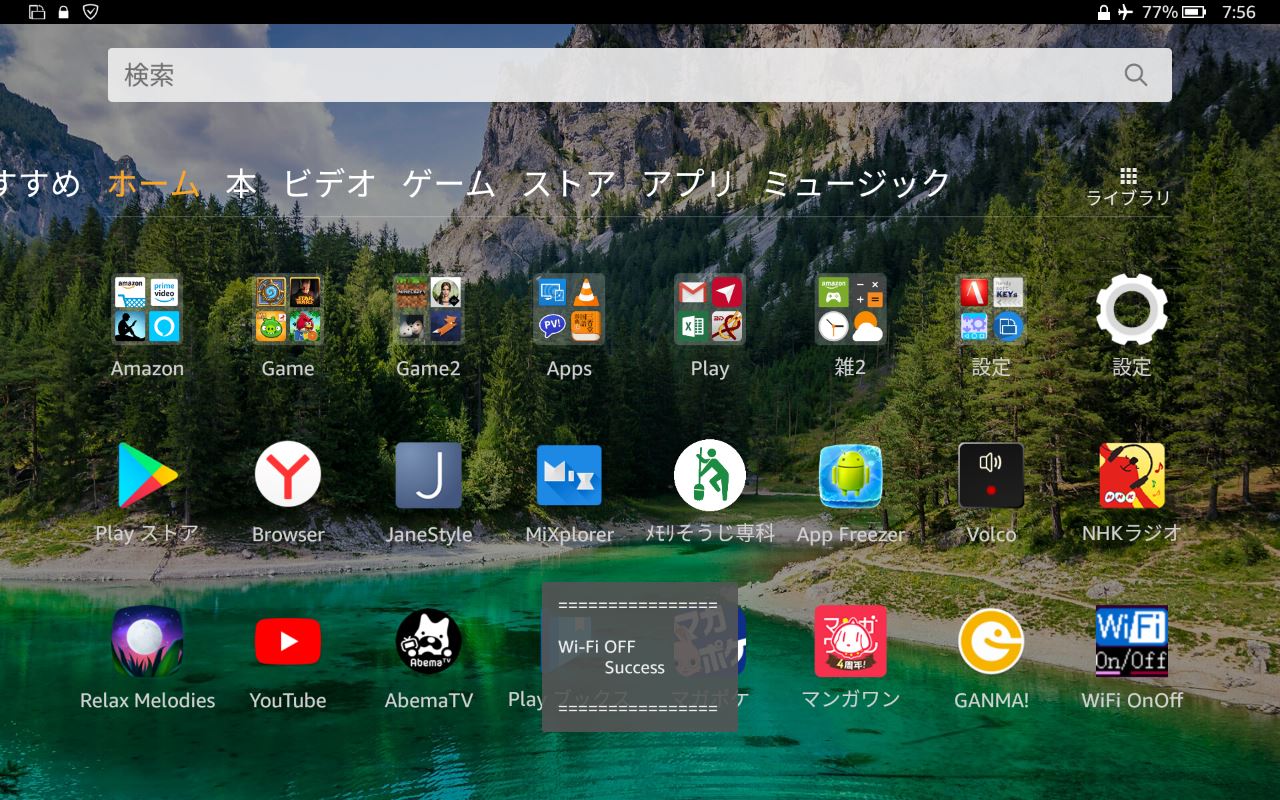Tap the search magnifier icon

1136,75
